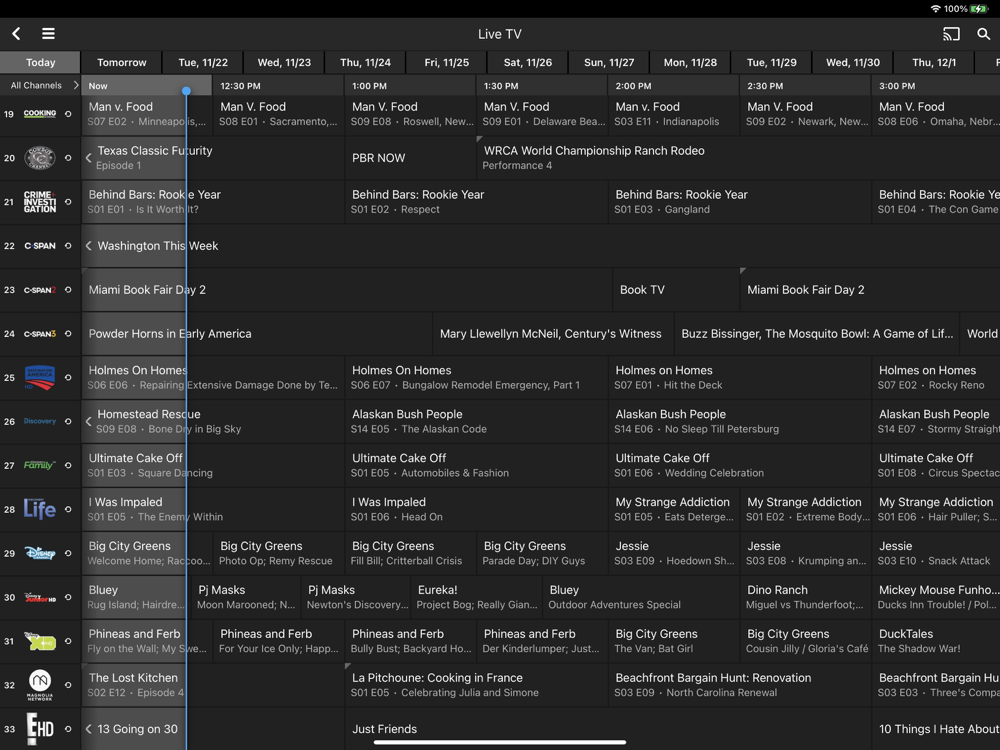Open Book TV program on C-SPAN2
The height and width of the screenshot is (750, 1000).
pyautogui.click(x=675, y=290)
